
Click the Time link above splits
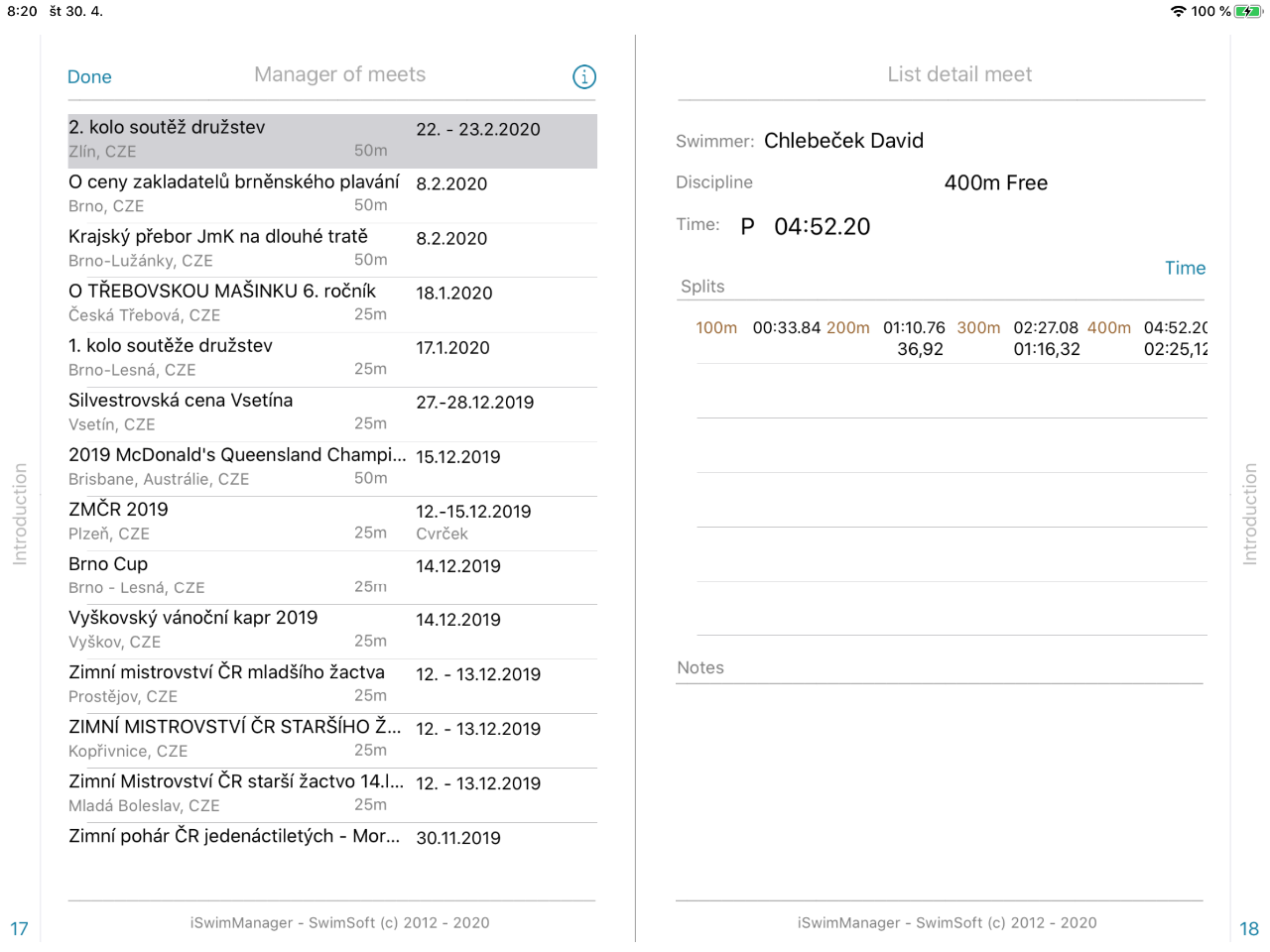(1185, 268)
